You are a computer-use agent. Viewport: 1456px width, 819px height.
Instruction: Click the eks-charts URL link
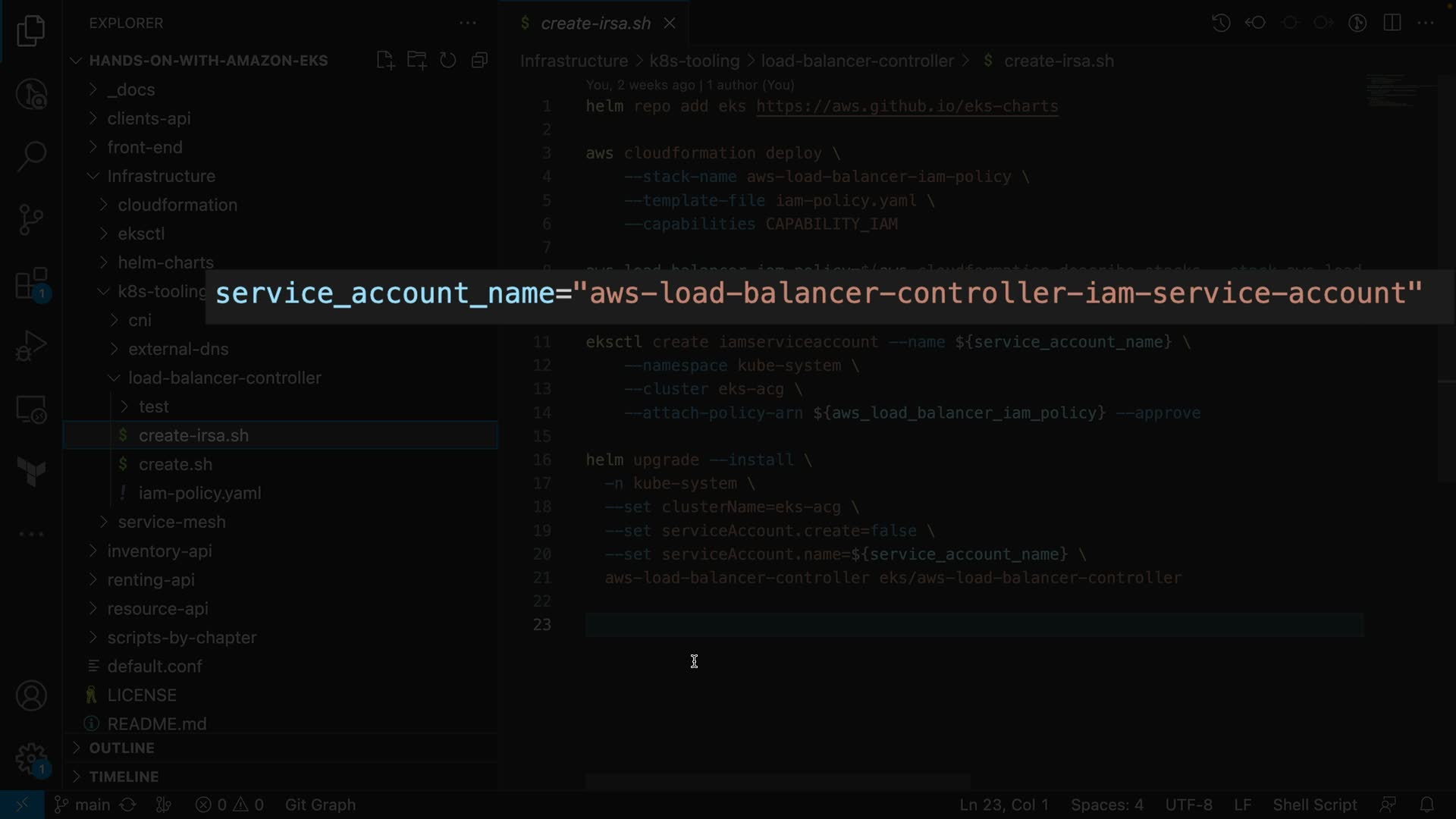coord(907,106)
